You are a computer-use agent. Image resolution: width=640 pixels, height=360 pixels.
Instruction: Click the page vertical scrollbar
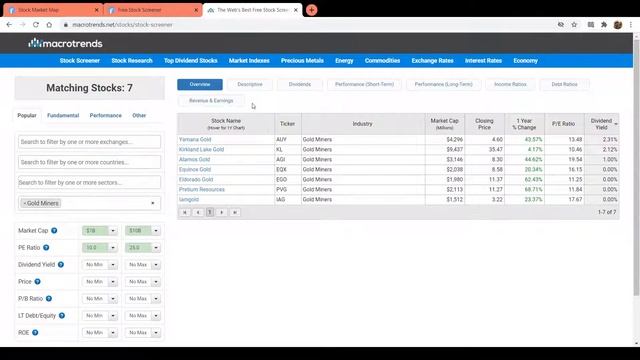click(636, 167)
